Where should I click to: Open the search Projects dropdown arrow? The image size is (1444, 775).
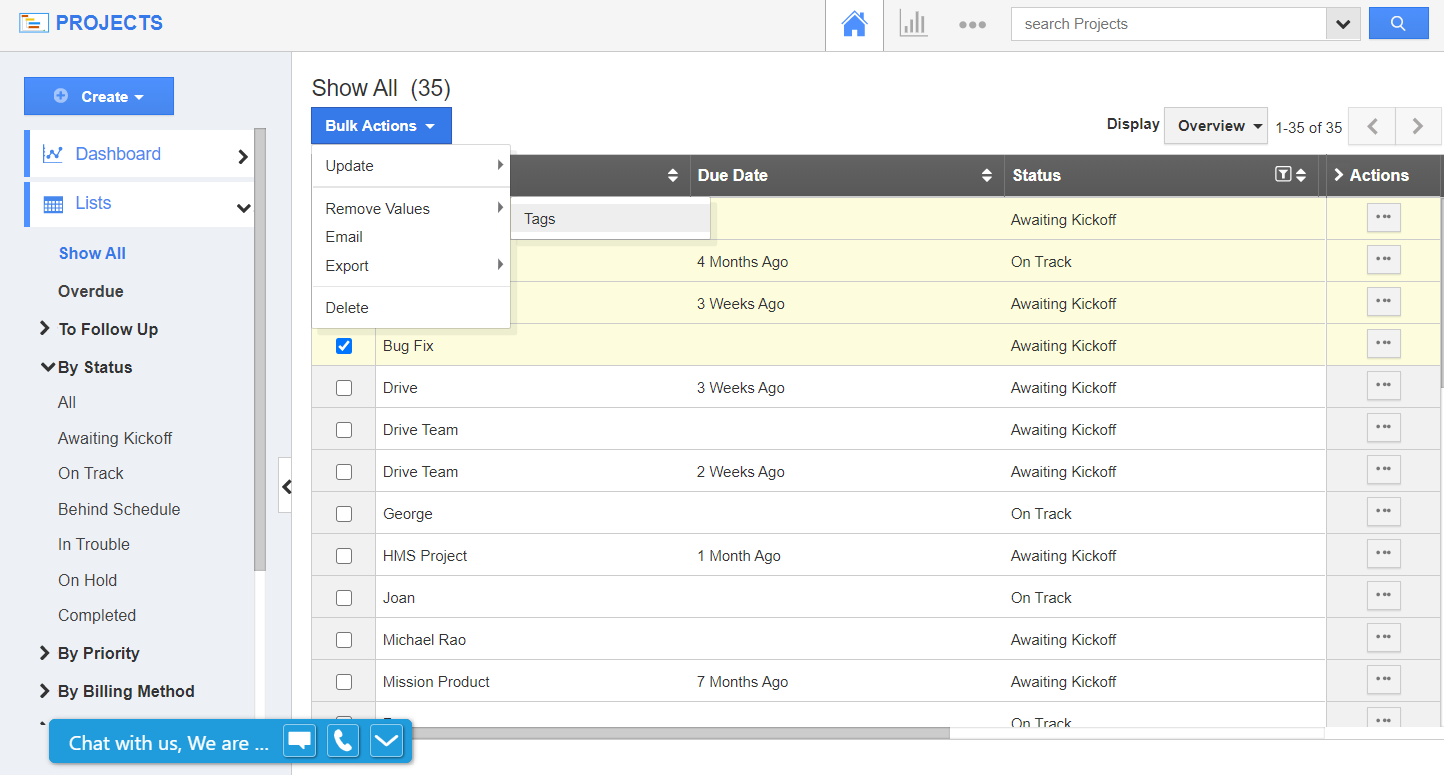pos(1342,24)
